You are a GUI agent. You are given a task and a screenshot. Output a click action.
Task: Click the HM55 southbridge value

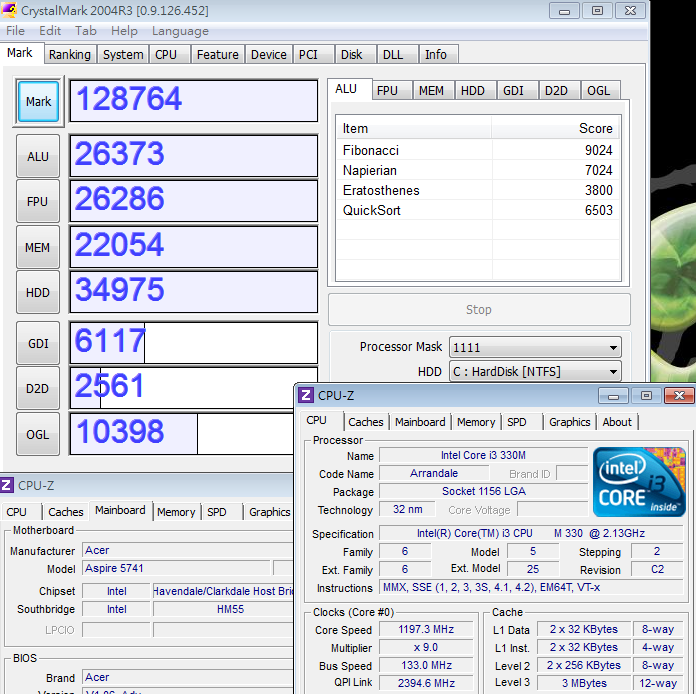point(223,609)
